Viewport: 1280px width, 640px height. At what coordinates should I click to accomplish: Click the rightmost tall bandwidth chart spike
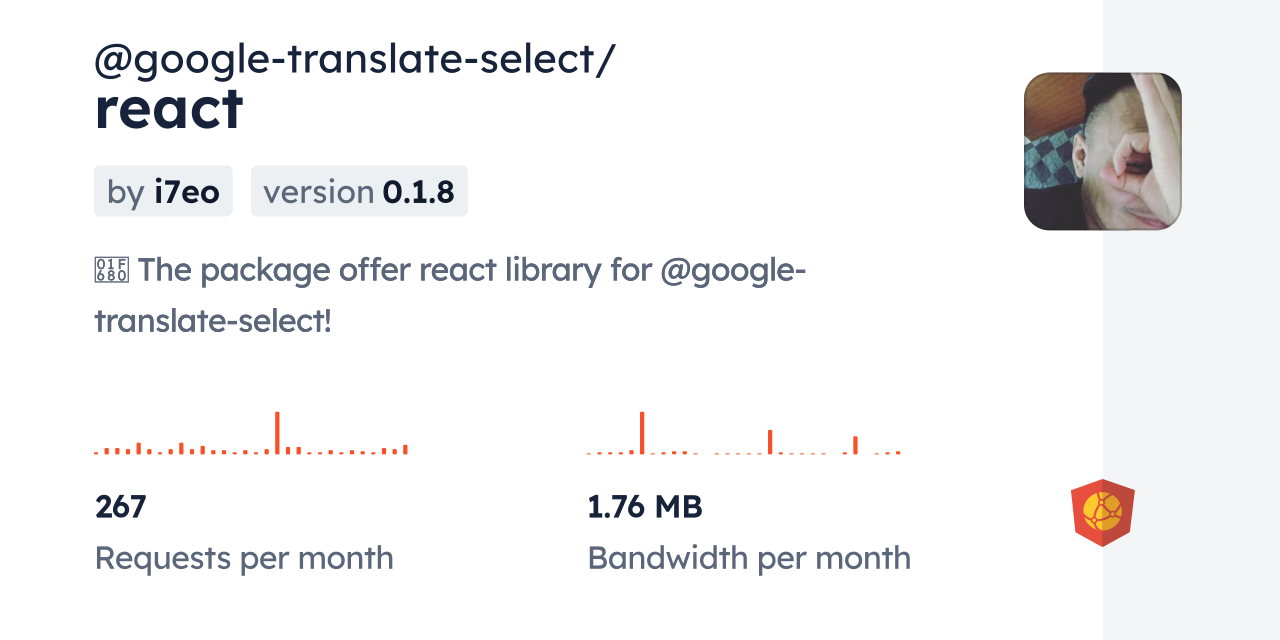tap(855, 445)
